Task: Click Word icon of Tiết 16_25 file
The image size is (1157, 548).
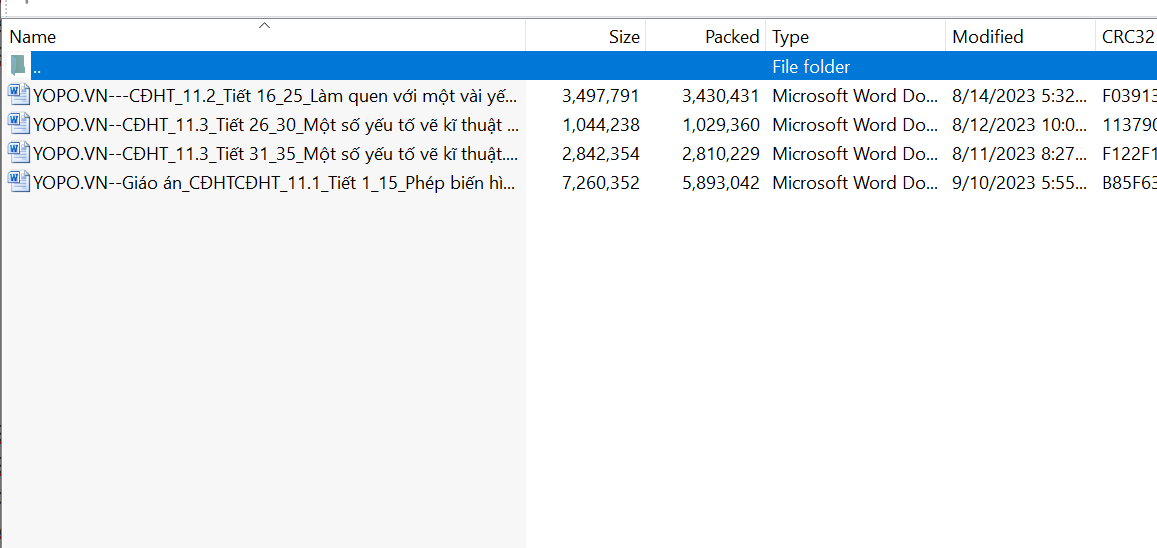Action: 19,95
